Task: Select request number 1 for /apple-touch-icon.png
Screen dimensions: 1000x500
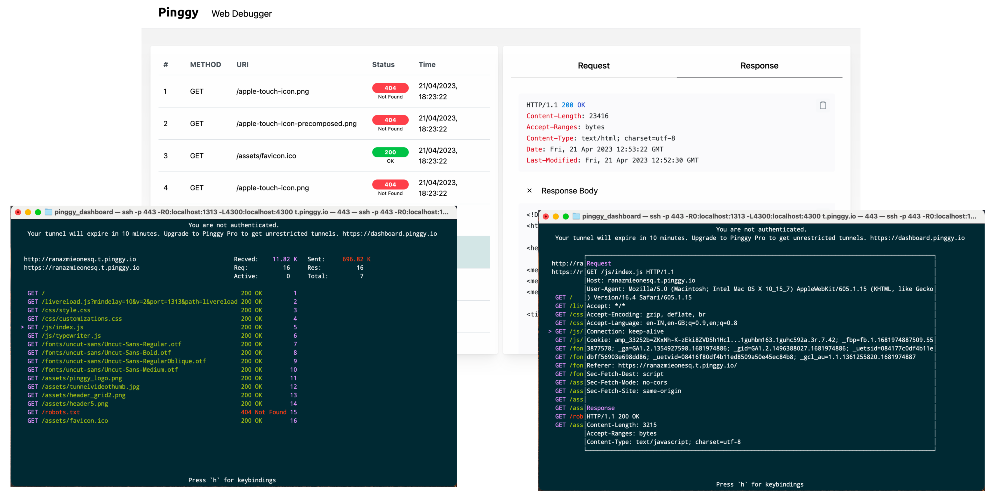Action: pos(324,91)
